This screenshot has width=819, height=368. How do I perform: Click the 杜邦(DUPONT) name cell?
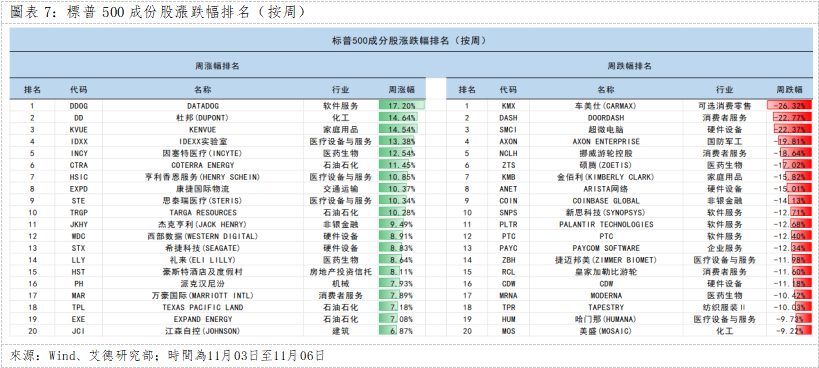[x=203, y=117]
